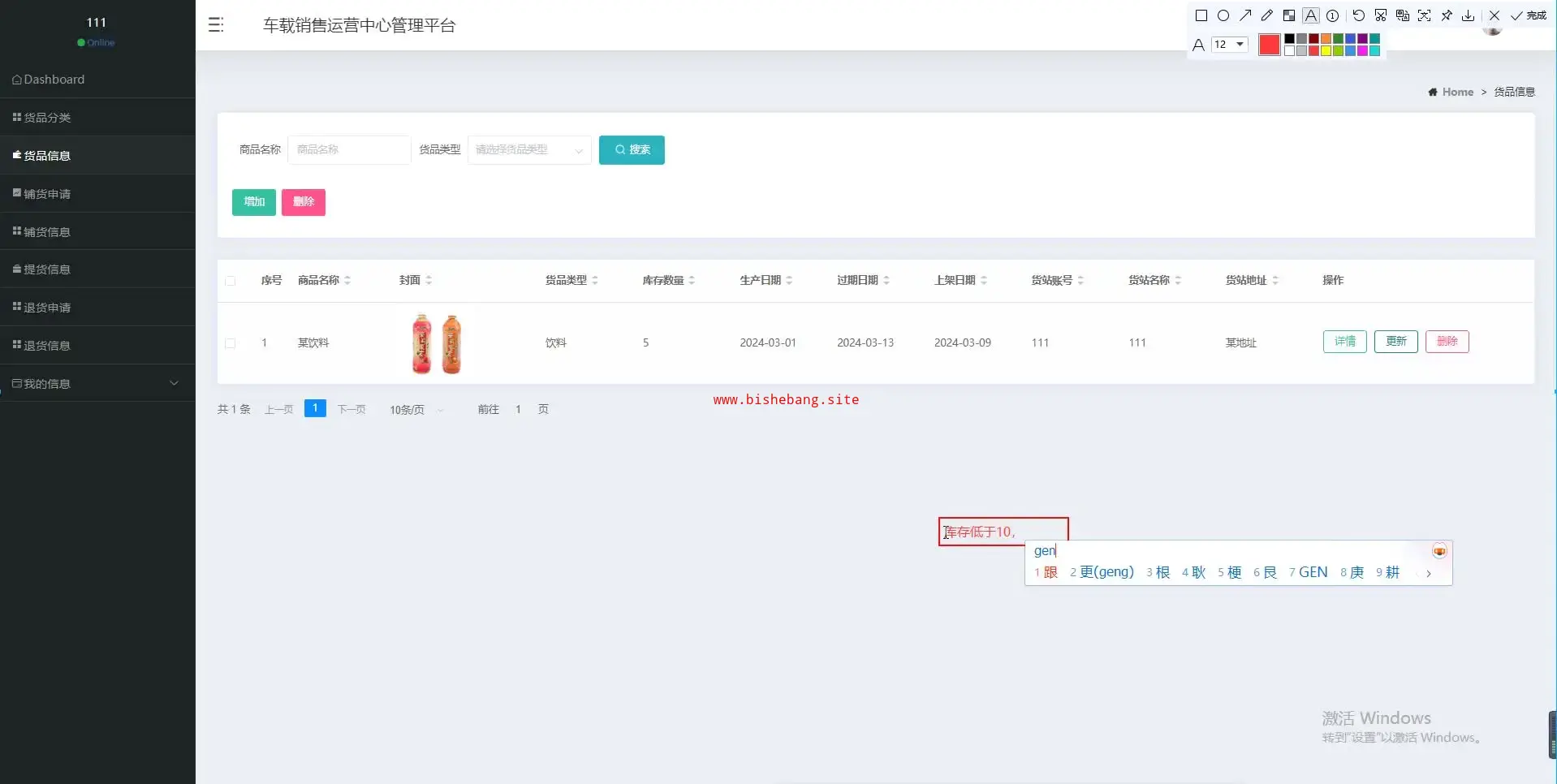This screenshot has height=784, width=1557.
Task: Click the 某饮料 bottle cover thumbnail
Action: click(x=437, y=343)
